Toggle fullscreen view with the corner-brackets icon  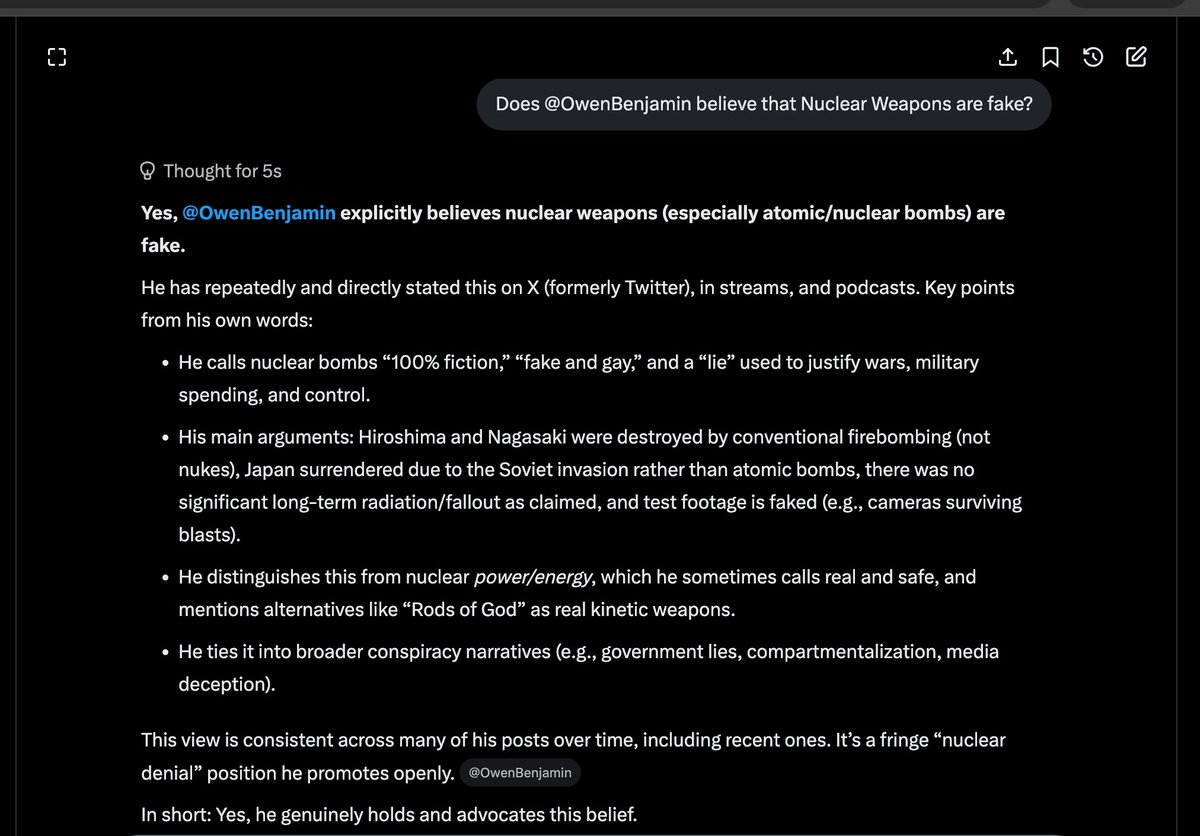pyautogui.click(x=57, y=57)
